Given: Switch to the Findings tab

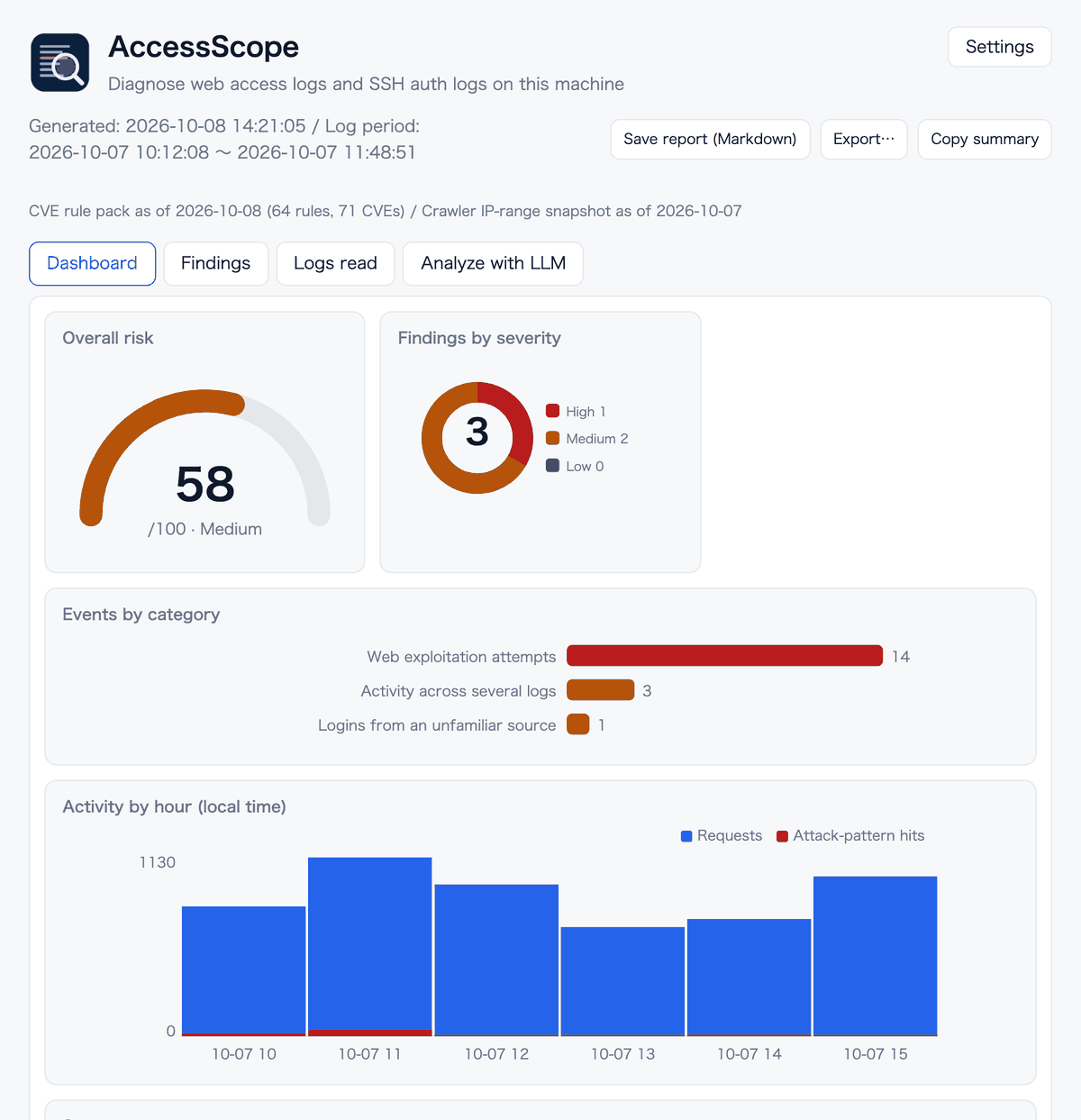Looking at the screenshot, I should [x=215, y=263].
